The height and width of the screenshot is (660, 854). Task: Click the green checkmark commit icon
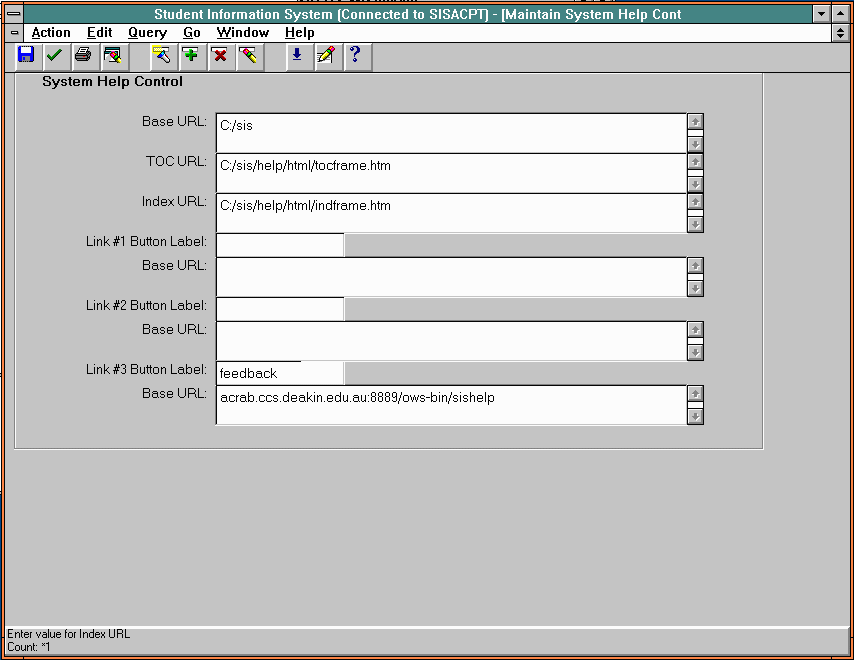click(54, 56)
